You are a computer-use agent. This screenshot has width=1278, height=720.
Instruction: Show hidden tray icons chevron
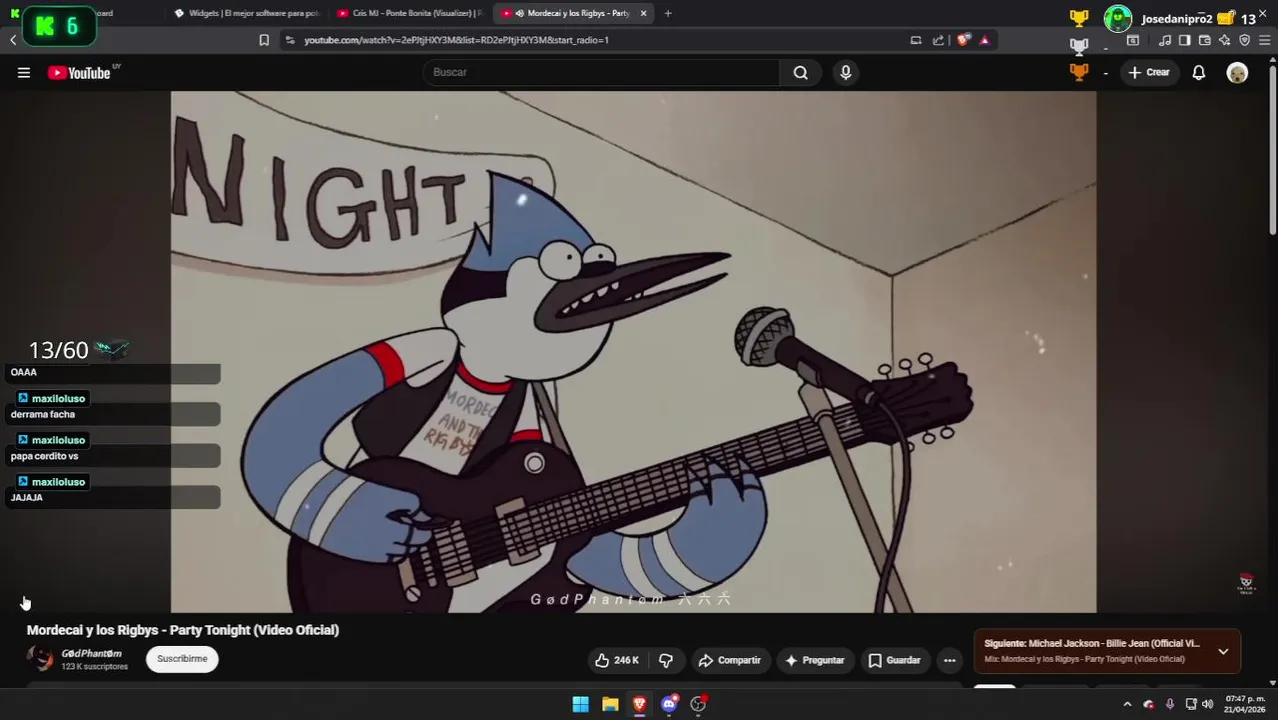[x=1127, y=704]
